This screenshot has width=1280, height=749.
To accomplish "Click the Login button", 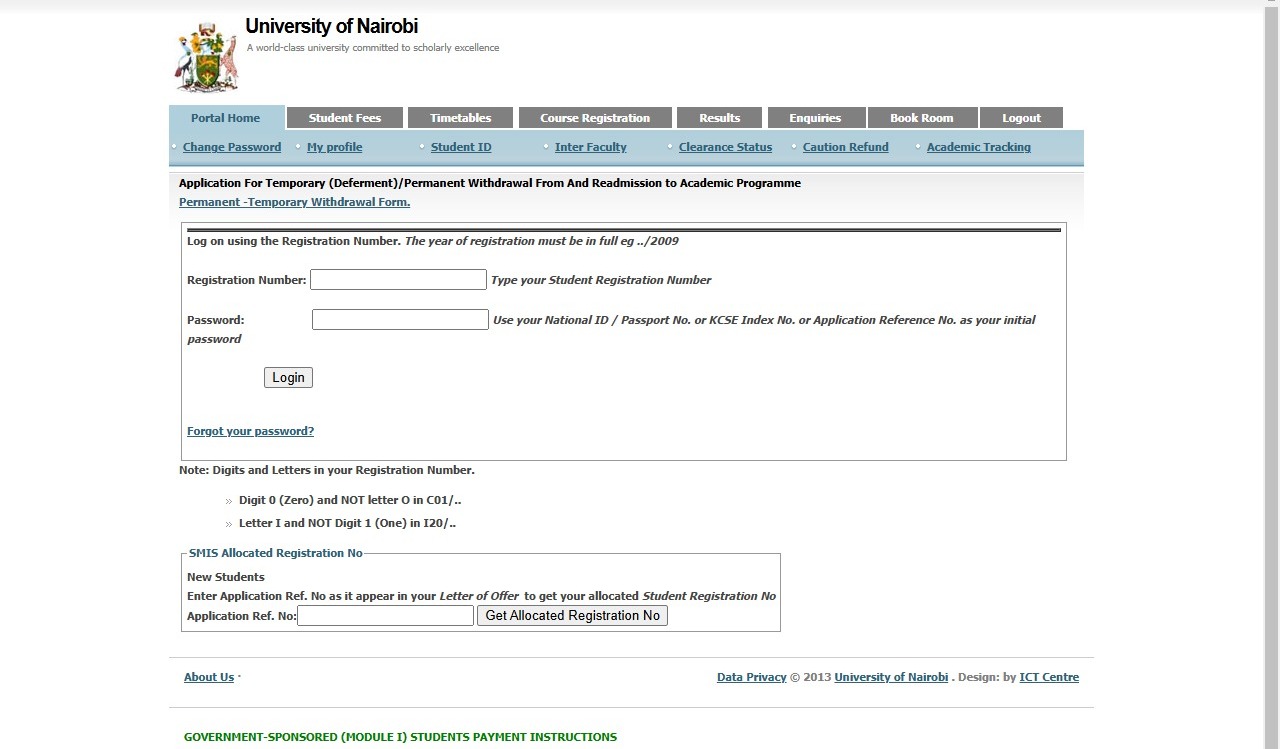I will [x=288, y=378].
